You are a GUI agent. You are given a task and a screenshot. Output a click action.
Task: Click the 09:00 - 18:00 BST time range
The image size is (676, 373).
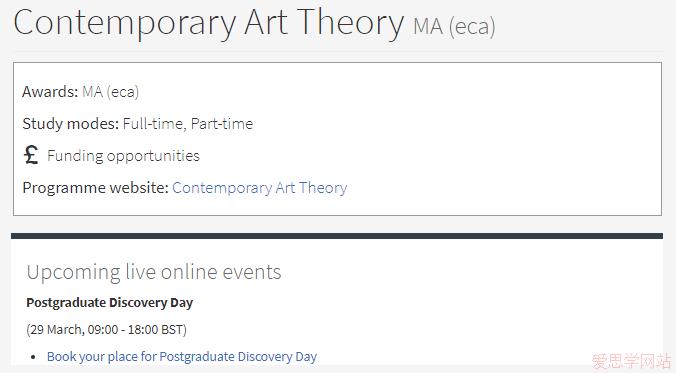[x=135, y=330]
